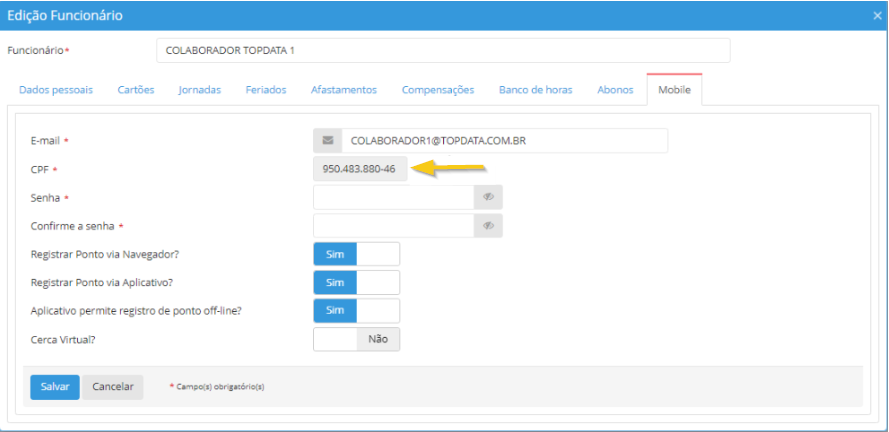The width and height of the screenshot is (889, 432).
Task: Show password using Senha eye icon
Action: [488, 197]
